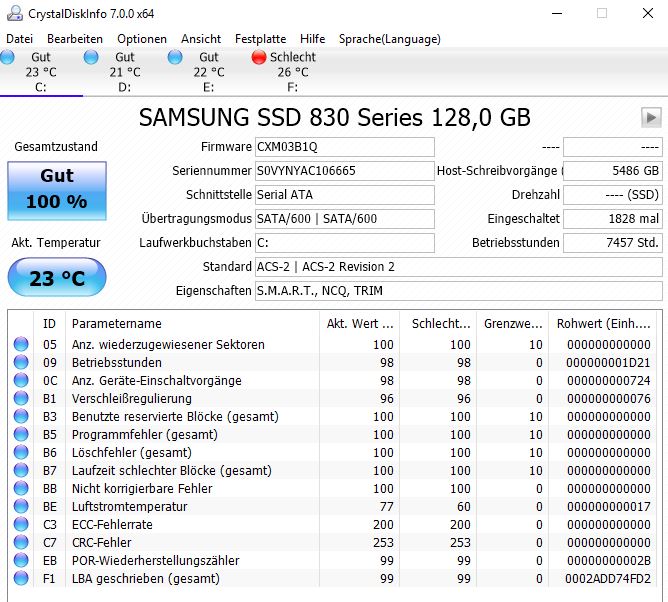Click status icon for Nicht korrigierbare Fehler
This screenshot has height=602, width=668.
click(x=21, y=488)
